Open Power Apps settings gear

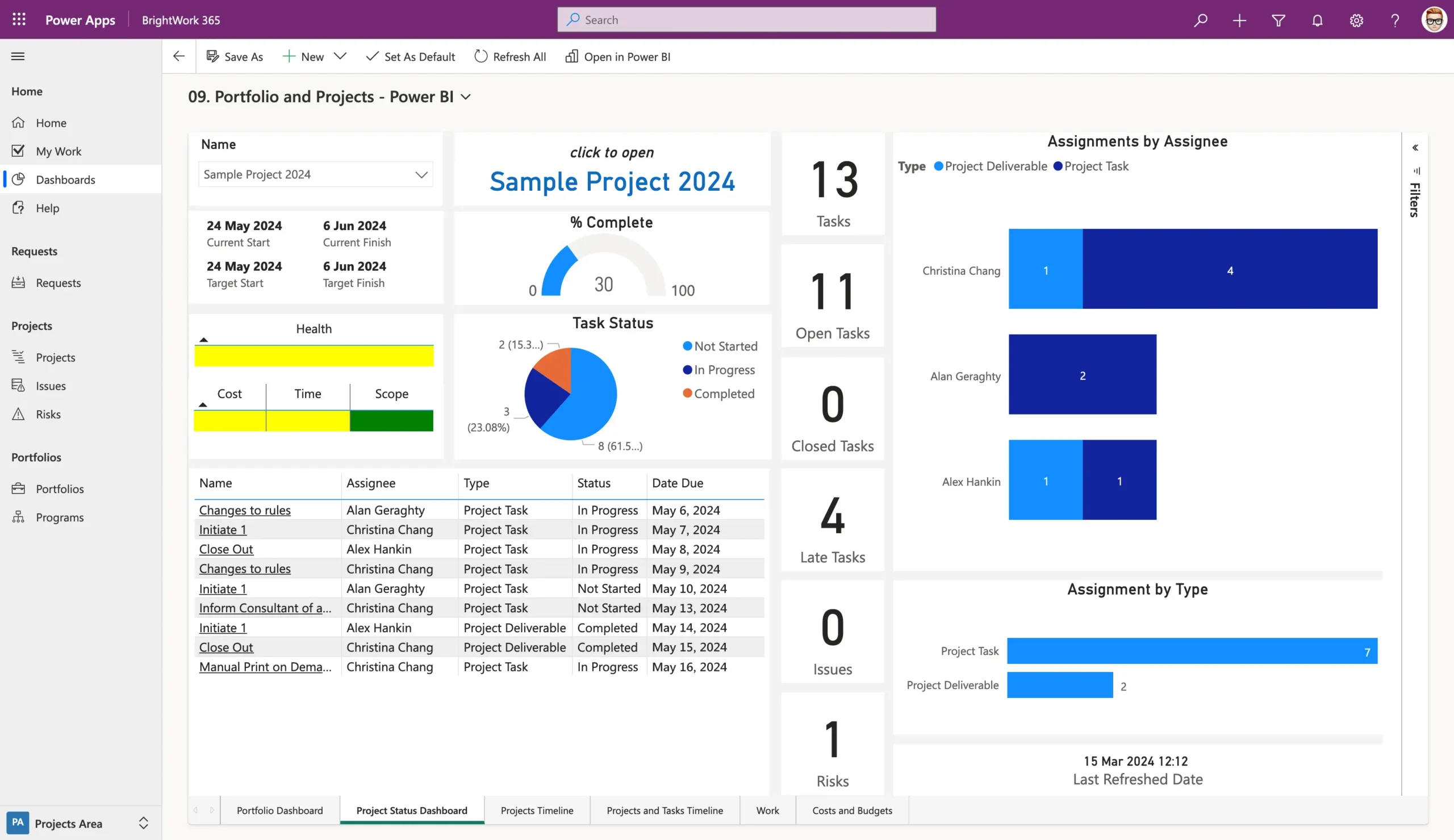[1356, 20]
